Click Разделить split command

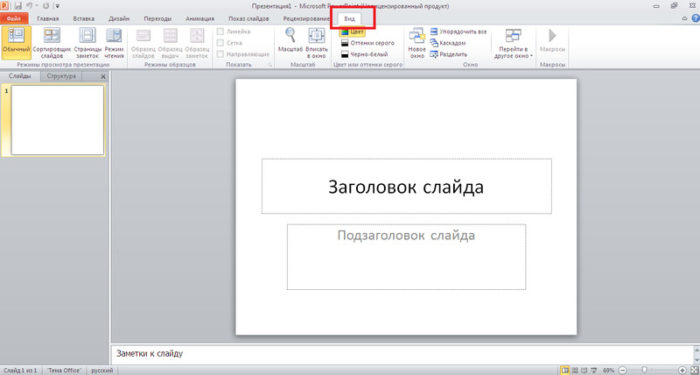(x=449, y=54)
